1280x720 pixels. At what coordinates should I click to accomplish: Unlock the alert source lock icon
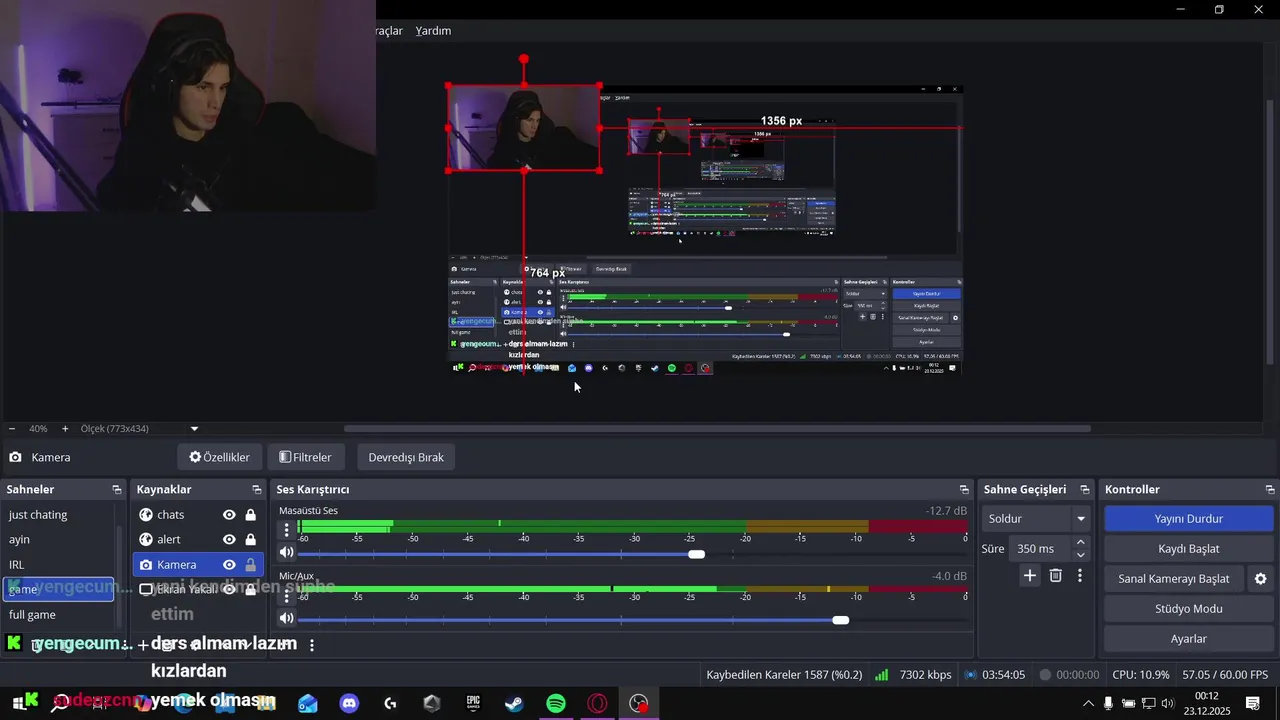coord(251,540)
